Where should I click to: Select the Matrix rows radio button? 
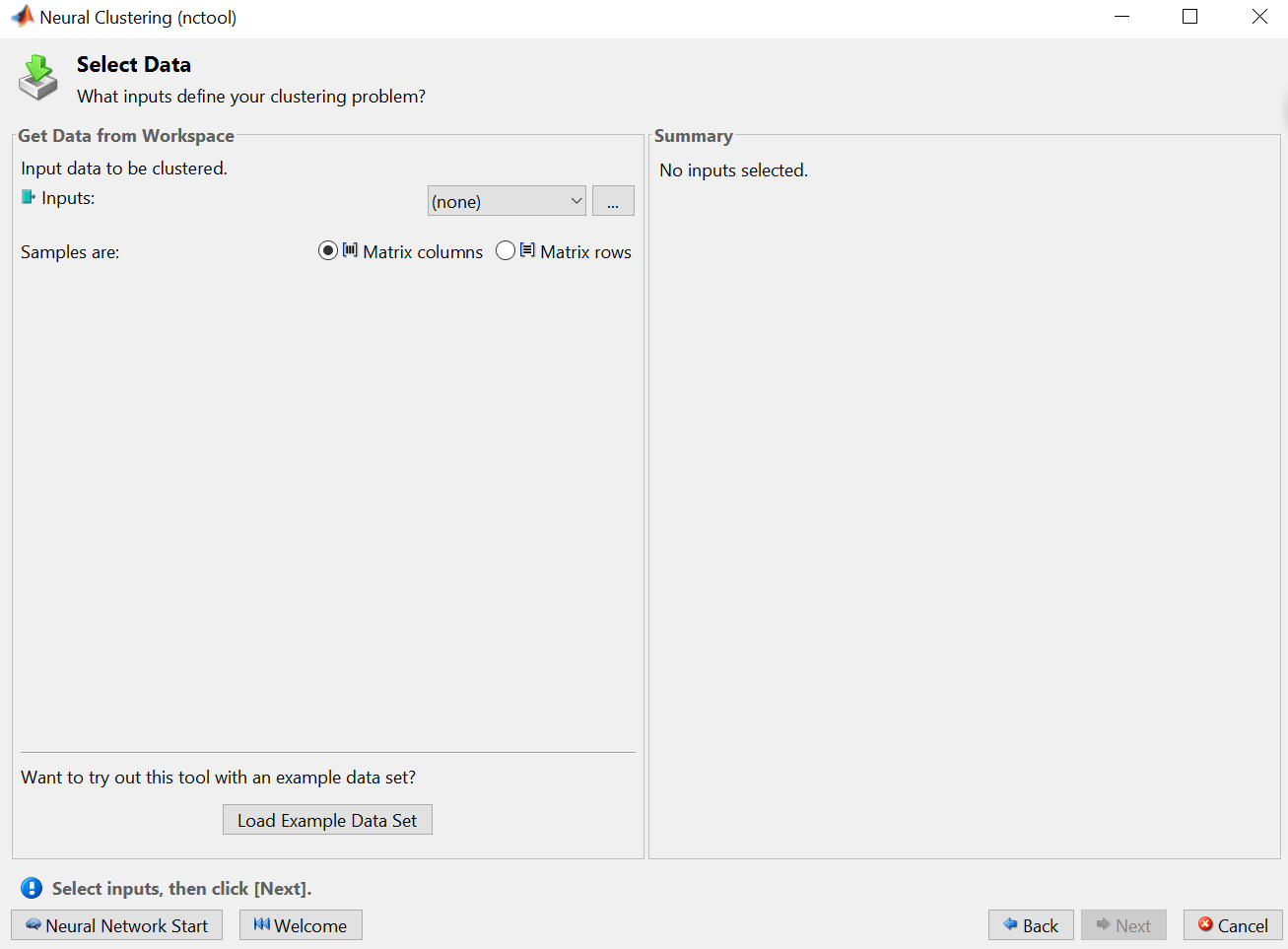point(506,250)
